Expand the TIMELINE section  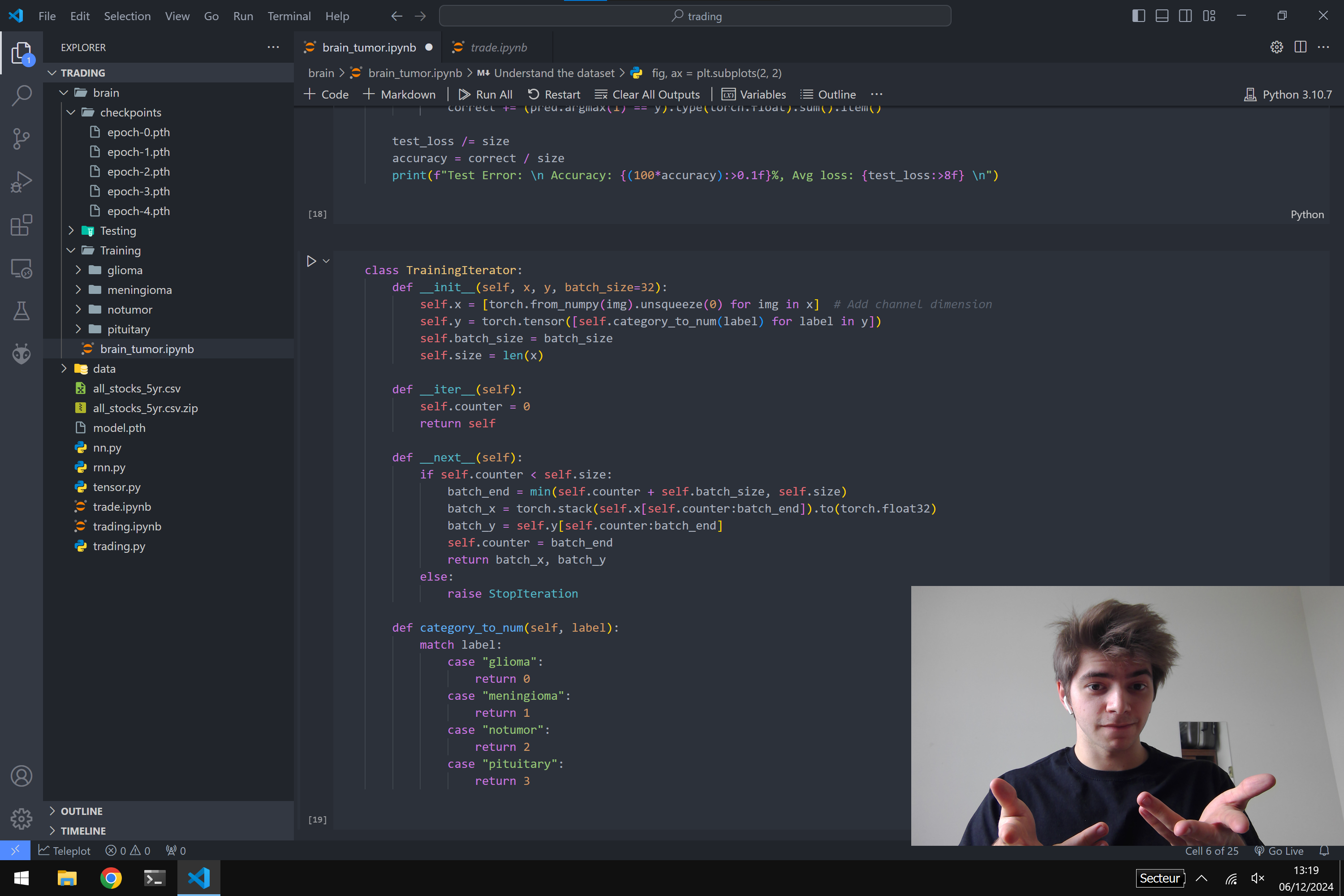83,830
